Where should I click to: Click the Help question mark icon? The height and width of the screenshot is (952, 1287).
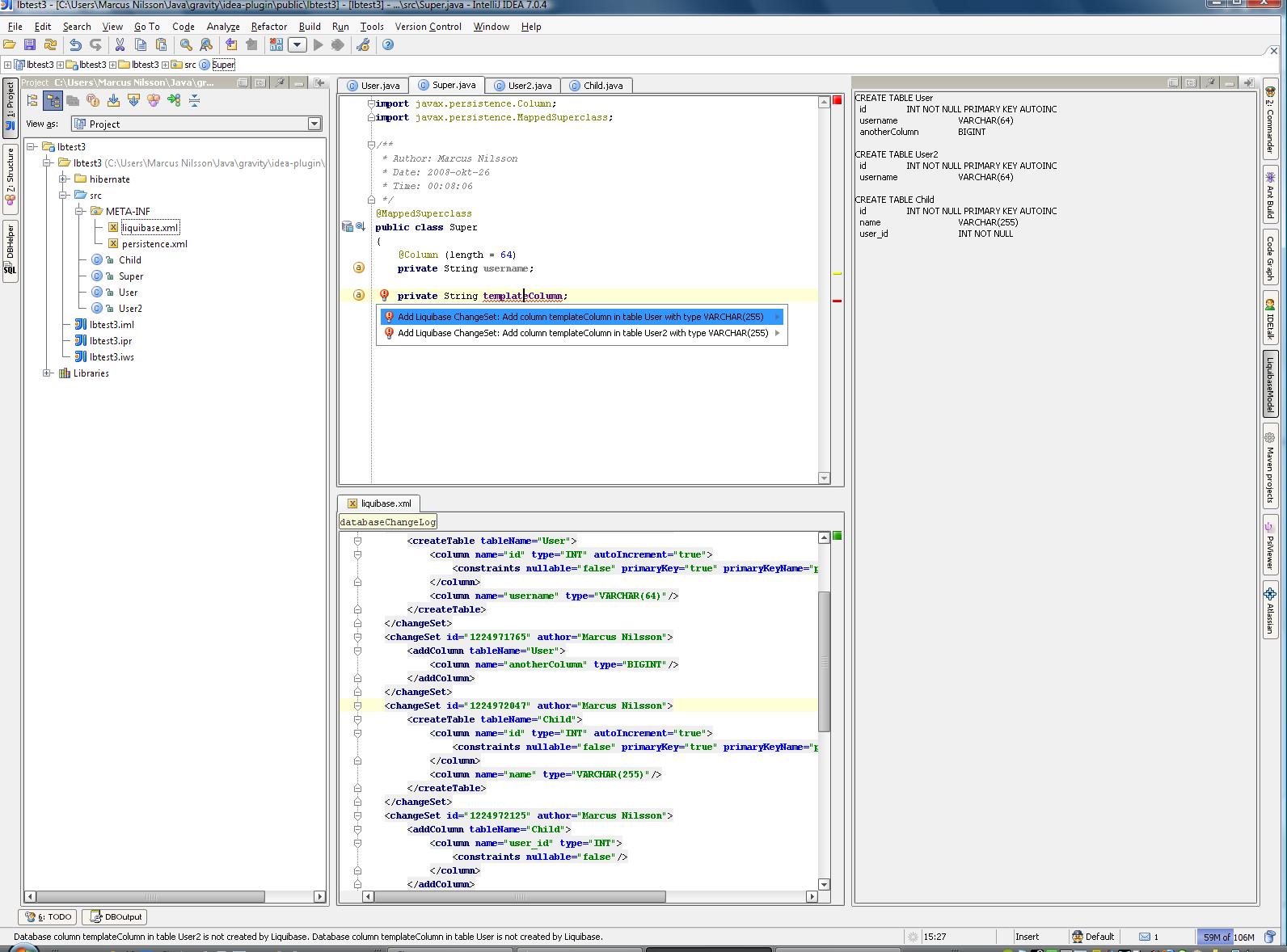[x=388, y=45]
